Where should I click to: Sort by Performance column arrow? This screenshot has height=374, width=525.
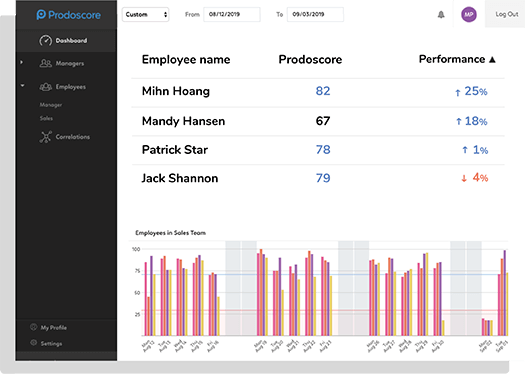pyautogui.click(x=492, y=60)
